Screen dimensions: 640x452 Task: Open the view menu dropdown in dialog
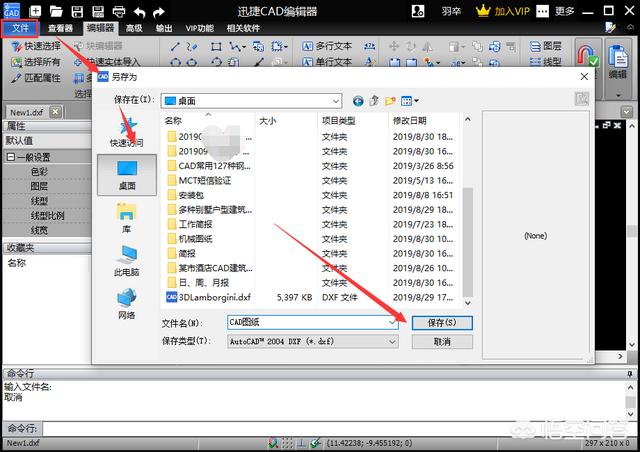409,101
